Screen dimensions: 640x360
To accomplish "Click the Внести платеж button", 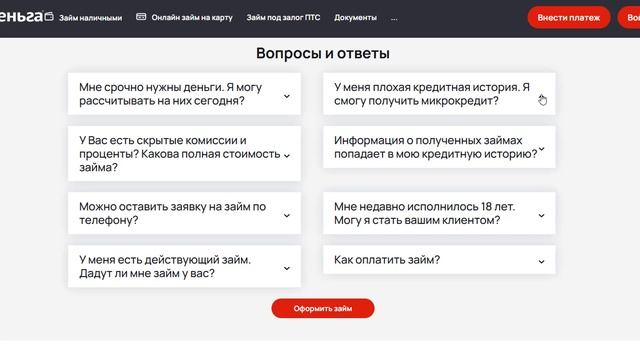I will pyautogui.click(x=569, y=18).
